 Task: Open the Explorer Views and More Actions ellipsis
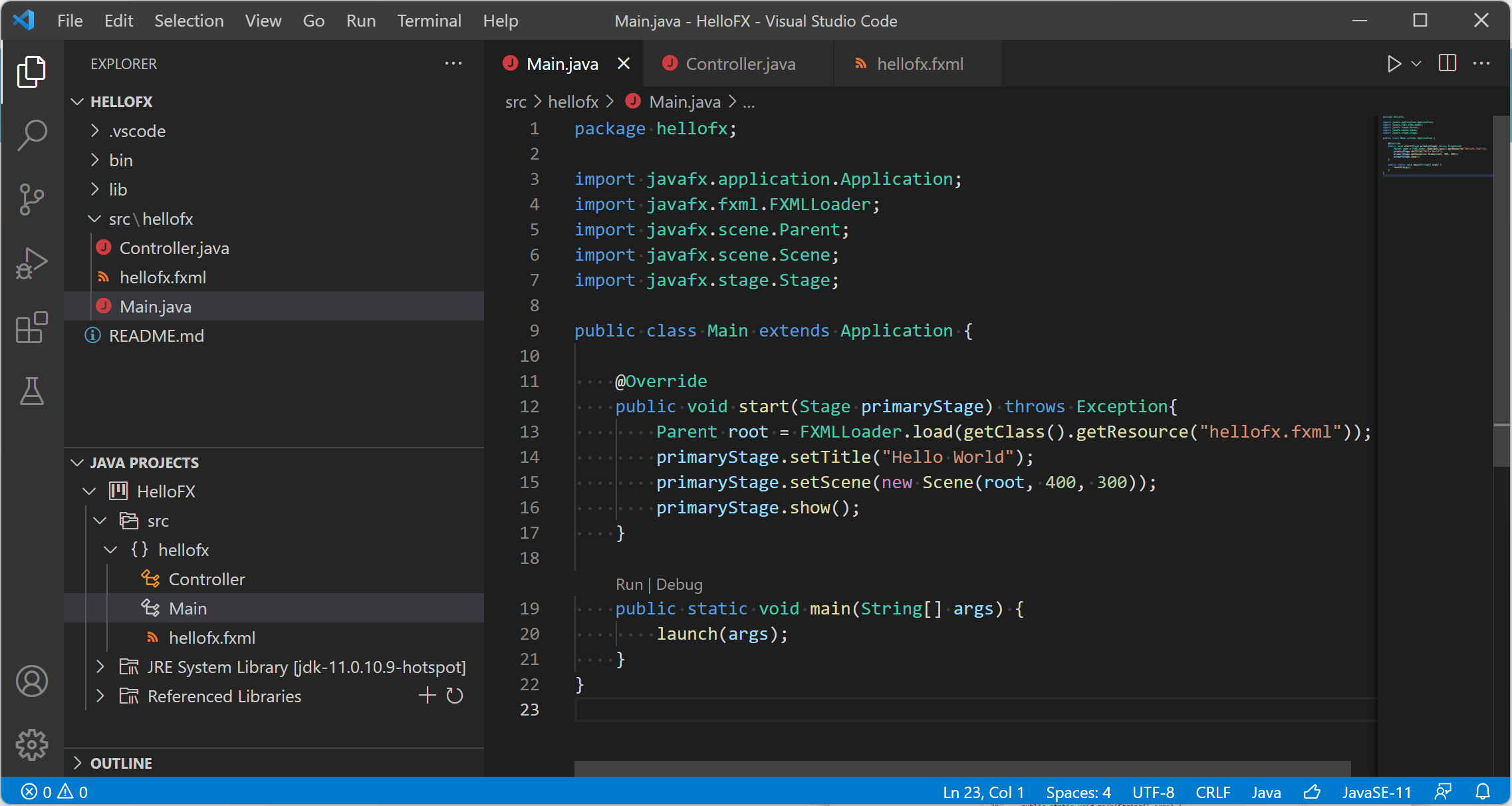(453, 64)
